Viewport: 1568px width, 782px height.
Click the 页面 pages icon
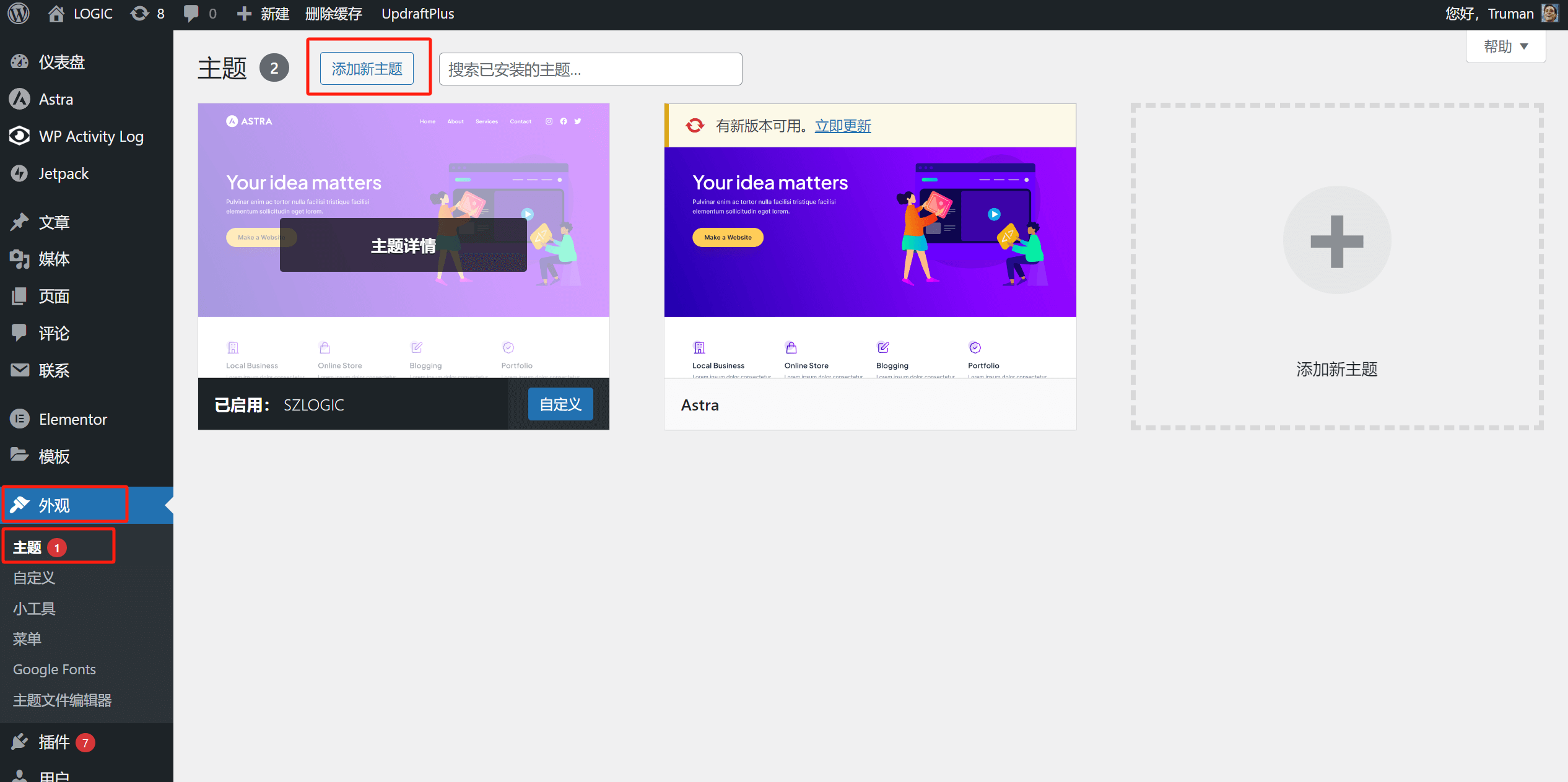[20, 296]
